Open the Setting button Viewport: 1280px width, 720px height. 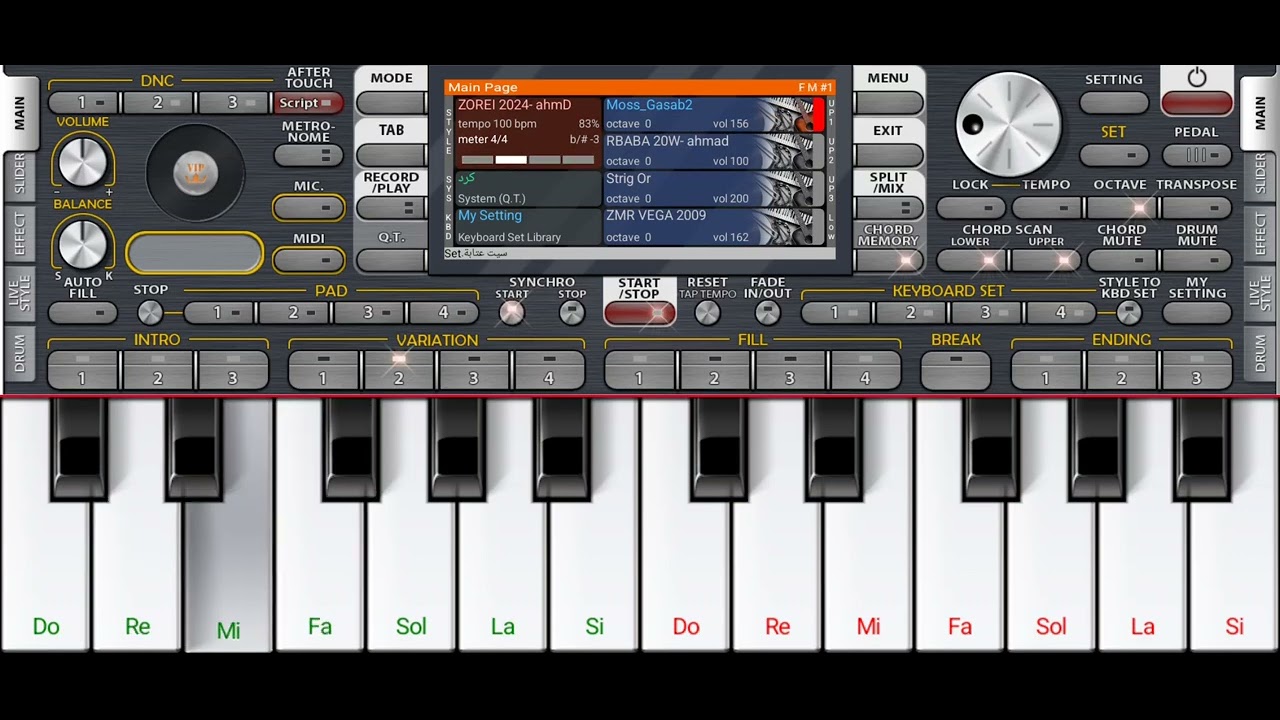pyautogui.click(x=1114, y=102)
